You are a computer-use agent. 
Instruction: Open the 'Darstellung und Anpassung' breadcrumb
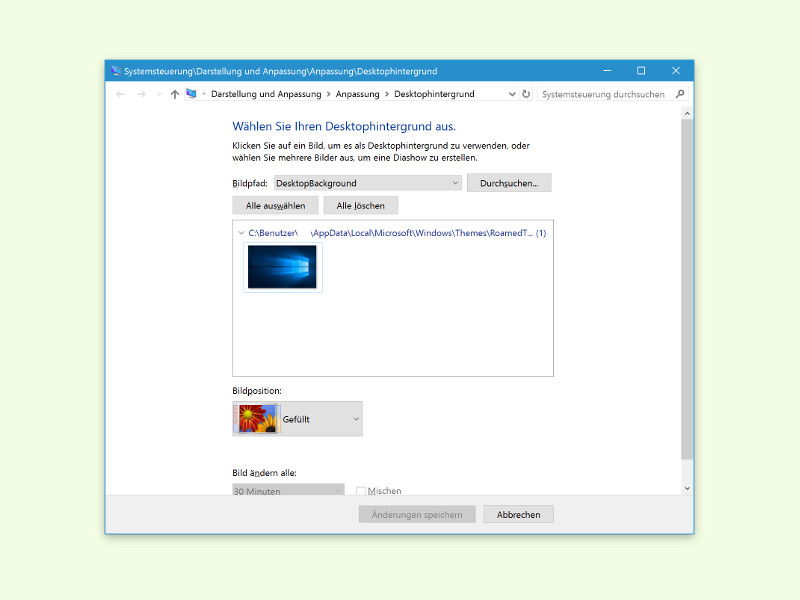(x=266, y=94)
